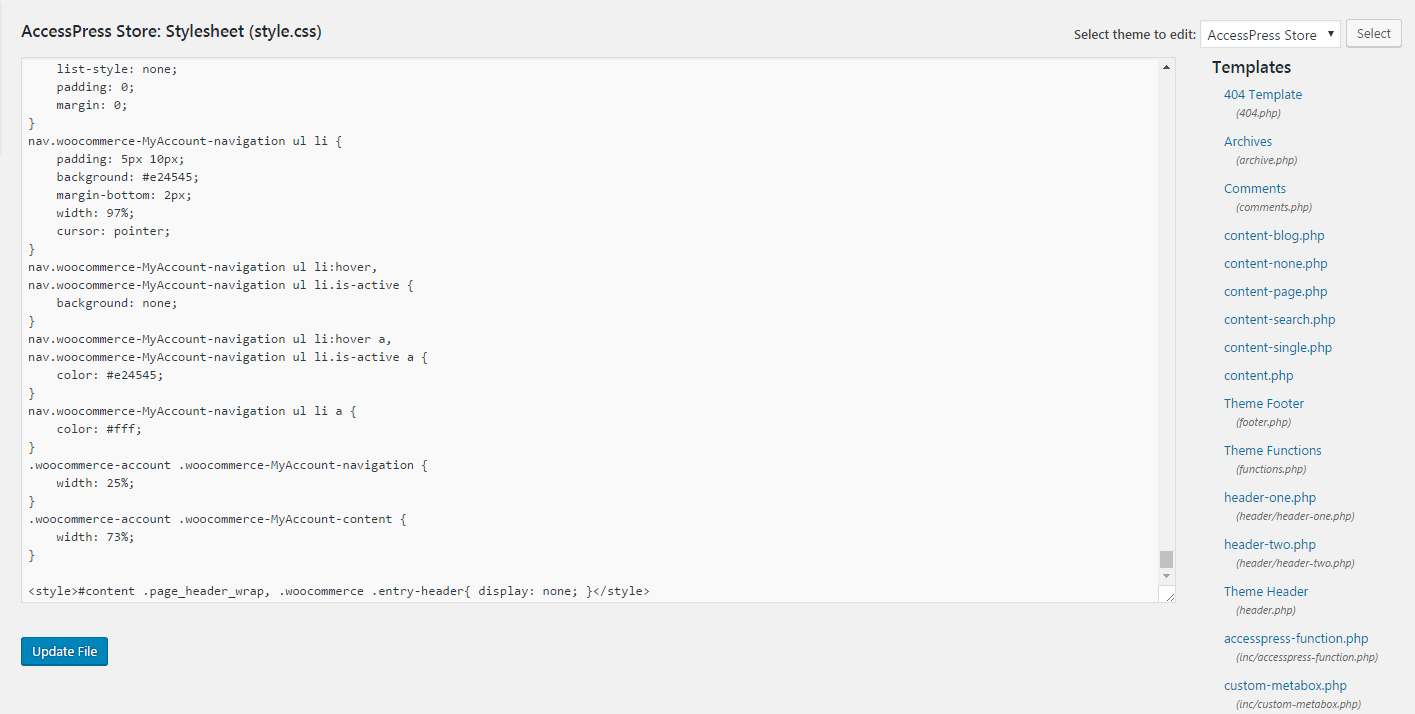Click the editor scrollbar thumb

1167,559
